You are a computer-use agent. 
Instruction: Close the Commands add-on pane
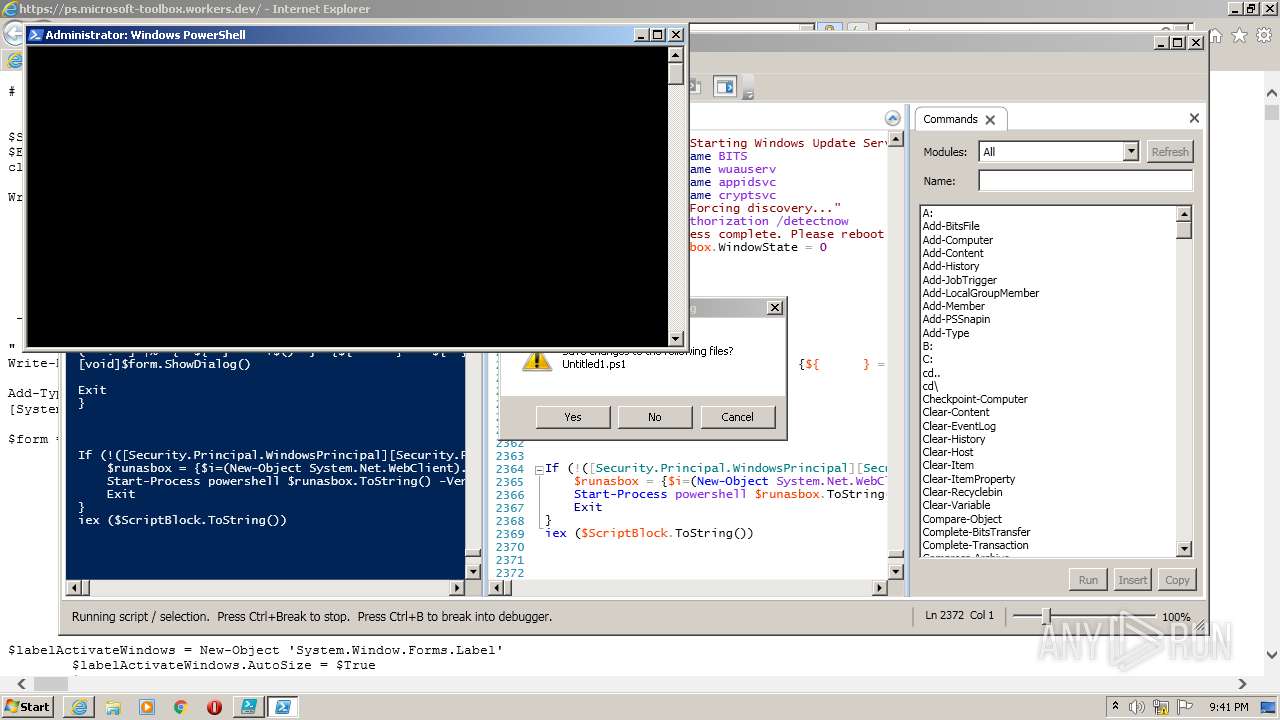[x=1194, y=118]
